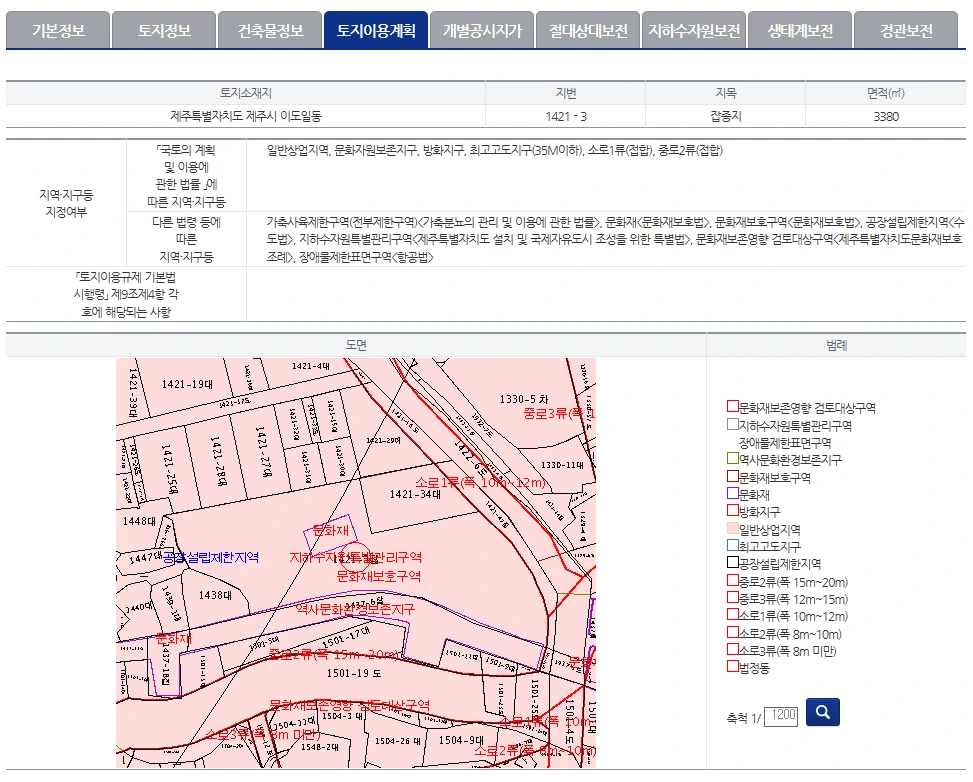Select the 지하수자원보전 tab

692,30
